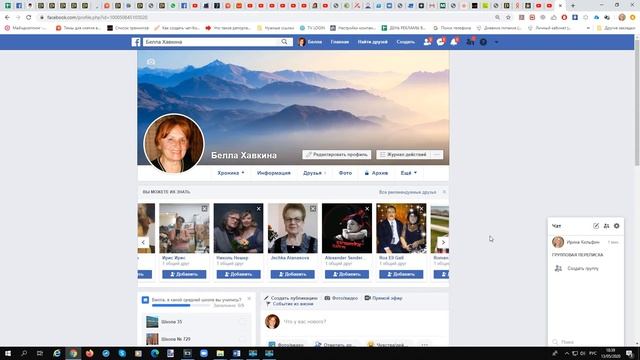Image resolution: width=640 pixels, height=360 pixels.
Task: Open the Архив tab
Action: pyautogui.click(x=376, y=173)
